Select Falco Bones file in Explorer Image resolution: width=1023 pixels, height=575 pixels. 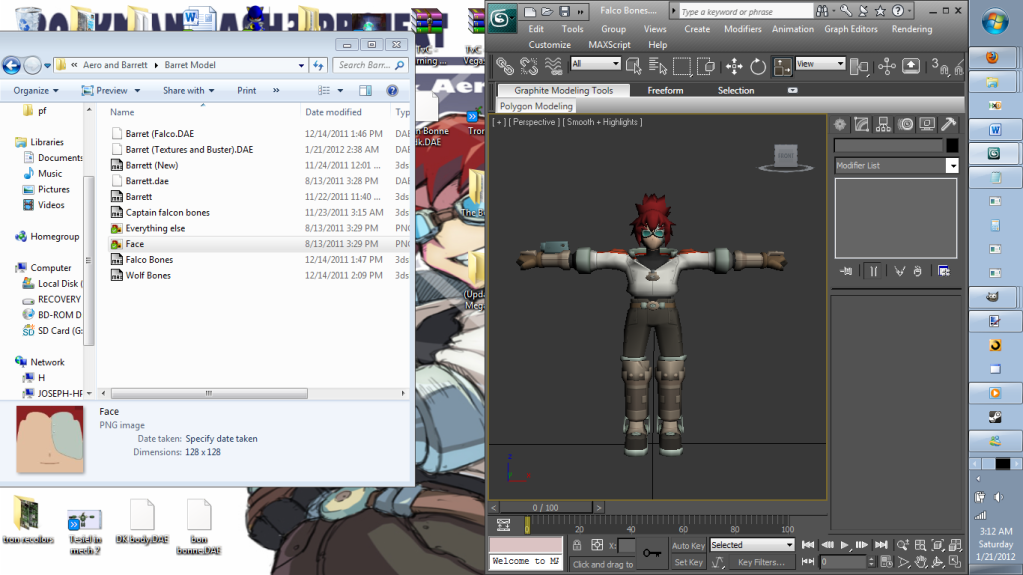149,260
